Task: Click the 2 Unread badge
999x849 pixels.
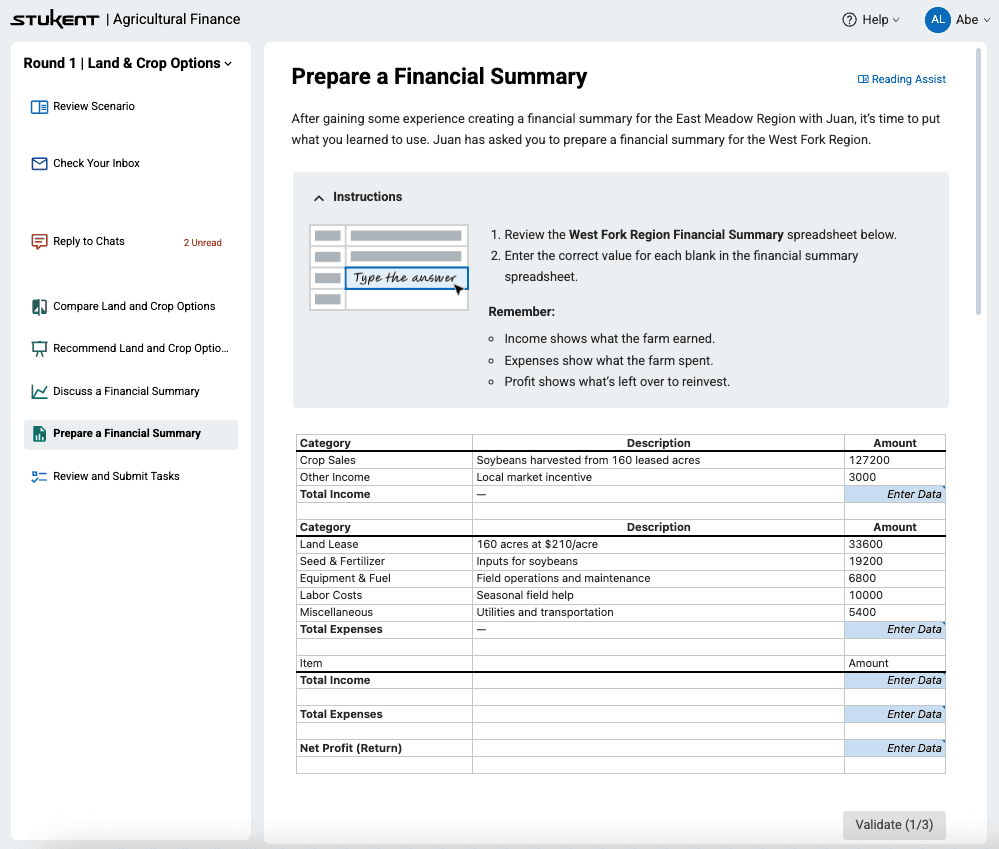Action: pos(203,243)
